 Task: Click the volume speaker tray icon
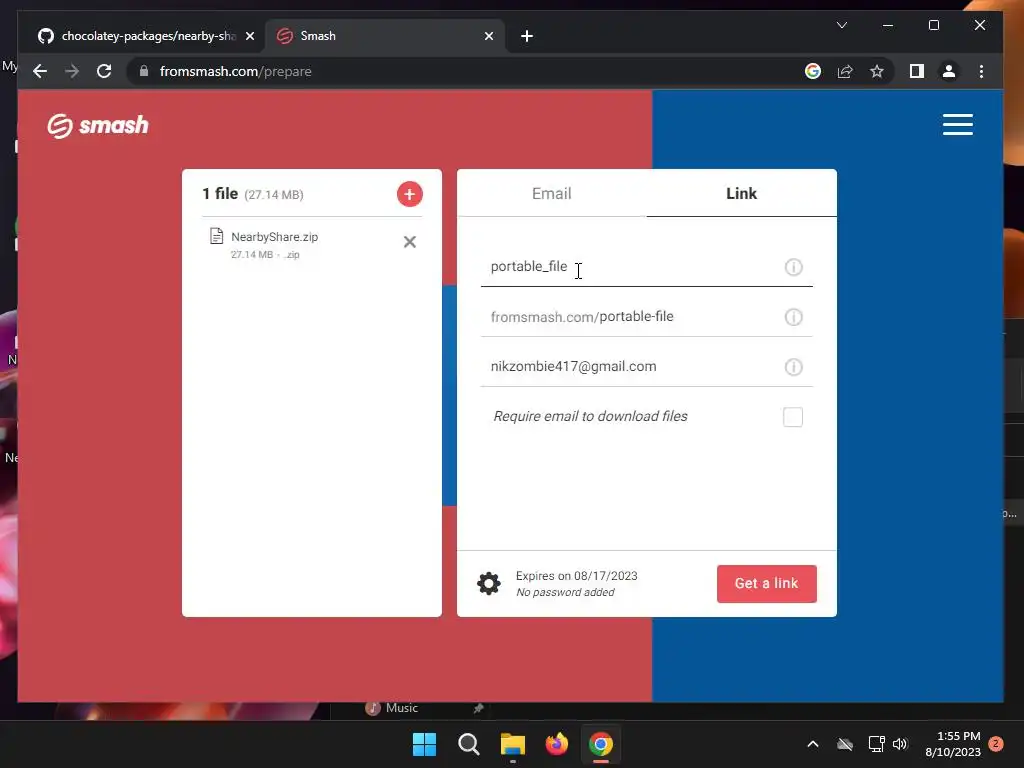coord(900,744)
